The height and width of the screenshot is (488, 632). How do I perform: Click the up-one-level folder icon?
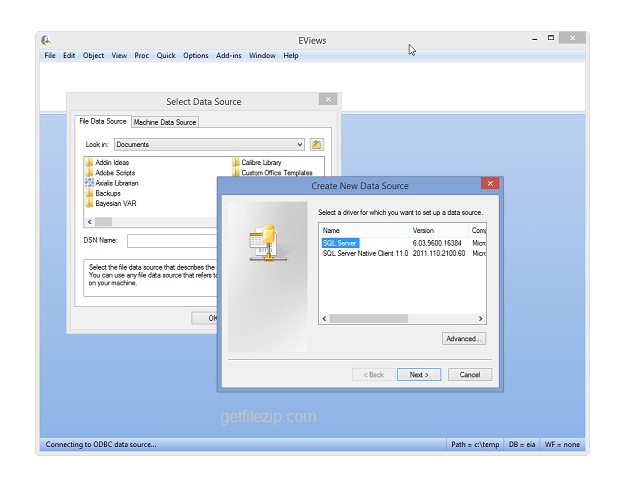point(316,145)
